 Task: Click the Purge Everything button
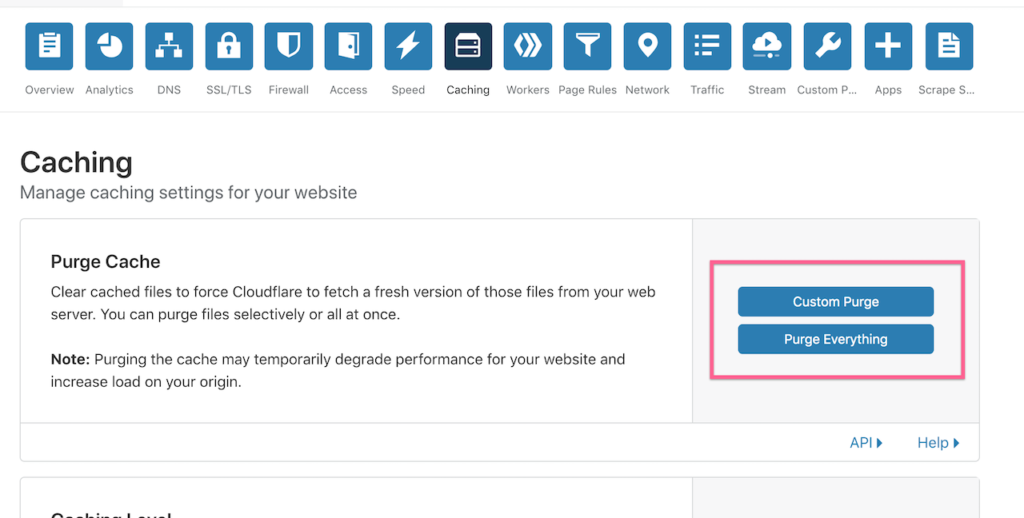tap(836, 339)
